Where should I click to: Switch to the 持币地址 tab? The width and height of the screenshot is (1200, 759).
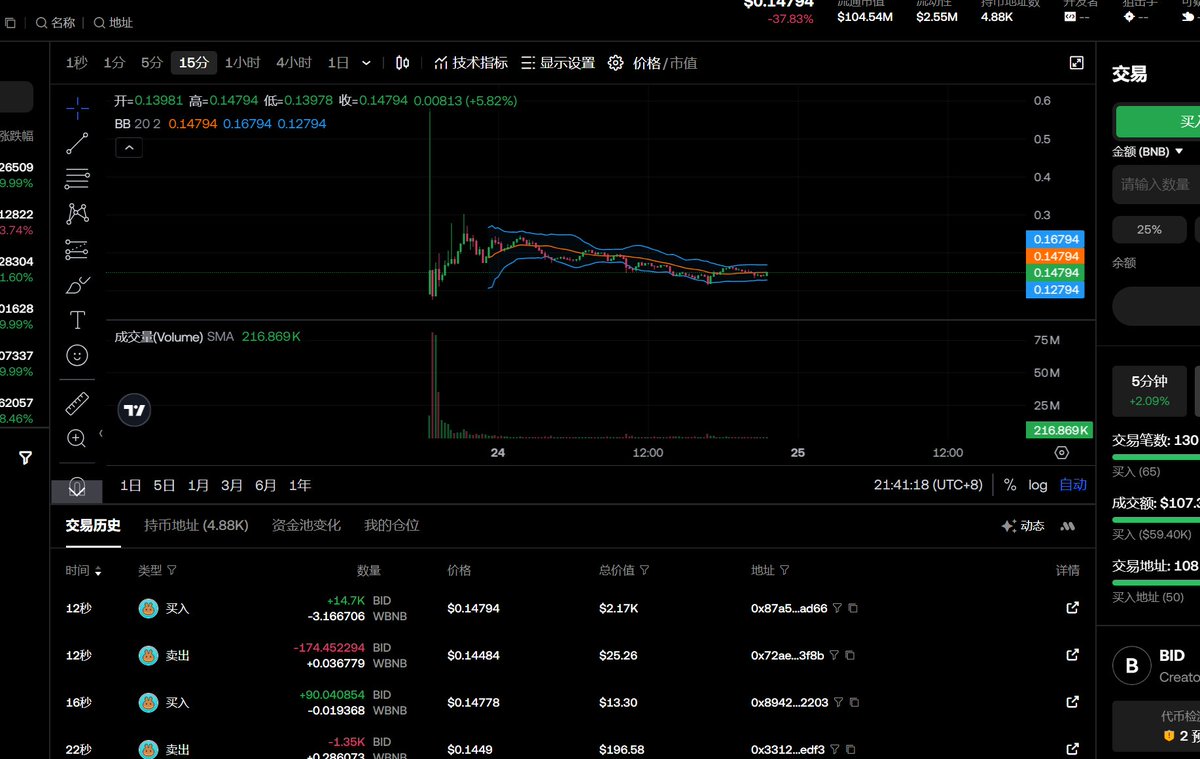click(x=197, y=524)
